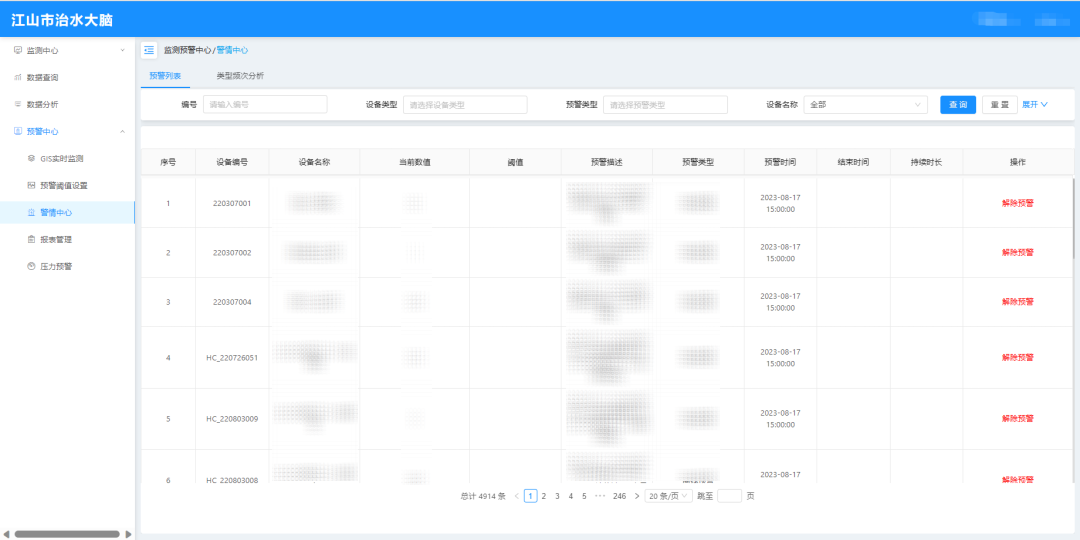Open the 设备名称 dropdown showing 全部
Image resolution: width=1080 pixels, height=540 pixels.
(865, 105)
